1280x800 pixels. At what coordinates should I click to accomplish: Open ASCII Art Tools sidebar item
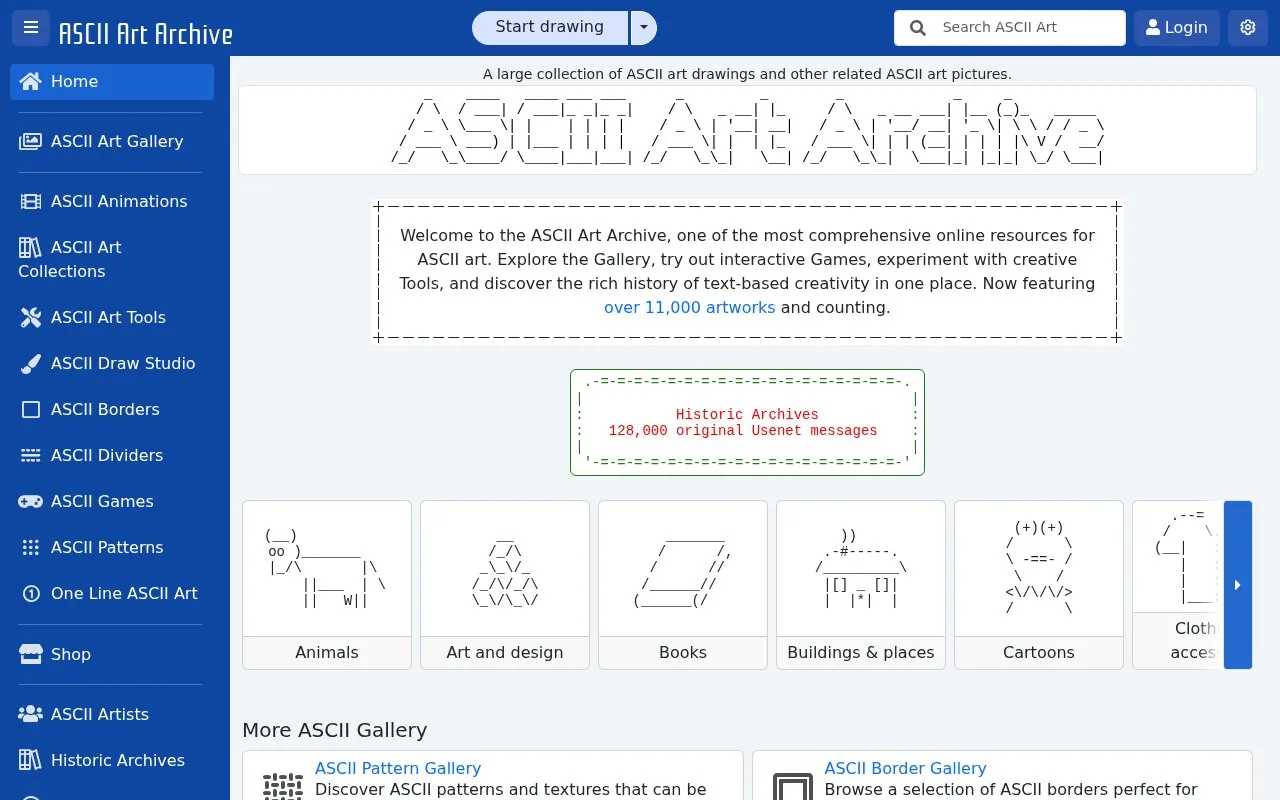(112, 318)
